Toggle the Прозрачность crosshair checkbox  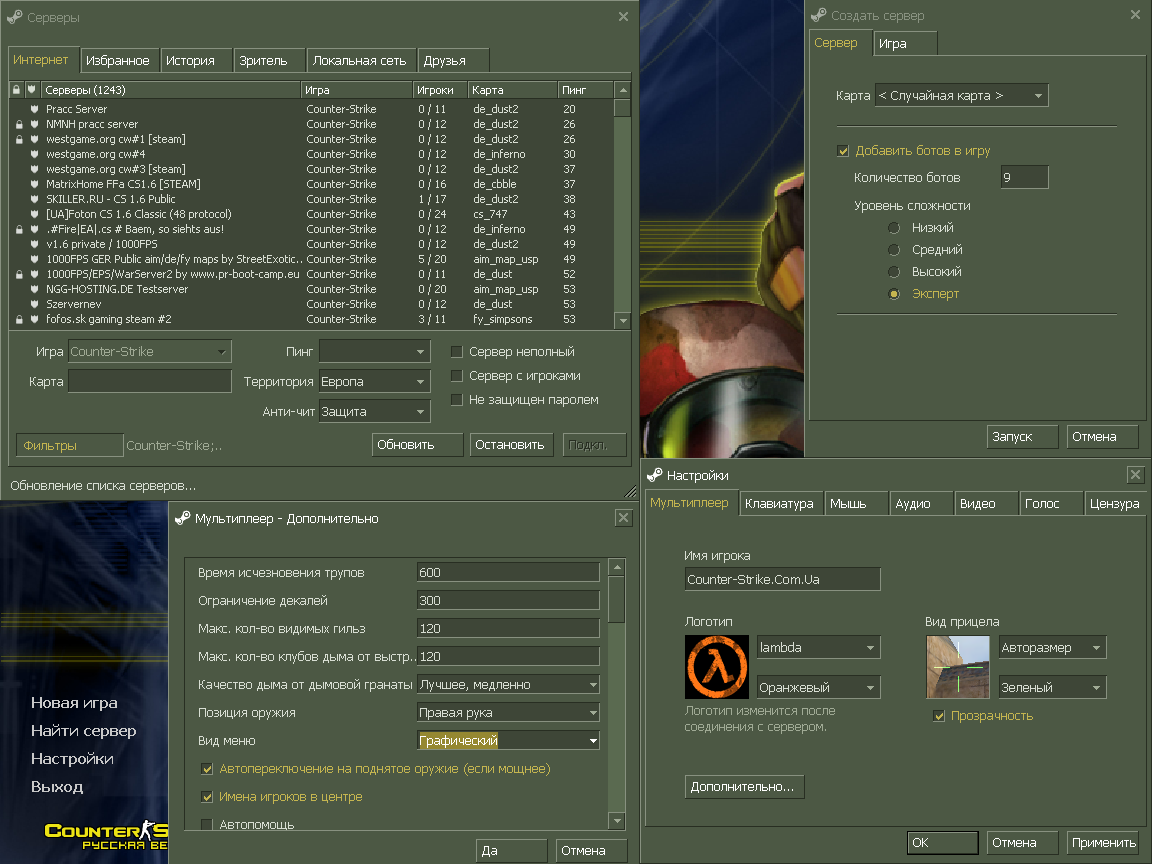[939, 716]
